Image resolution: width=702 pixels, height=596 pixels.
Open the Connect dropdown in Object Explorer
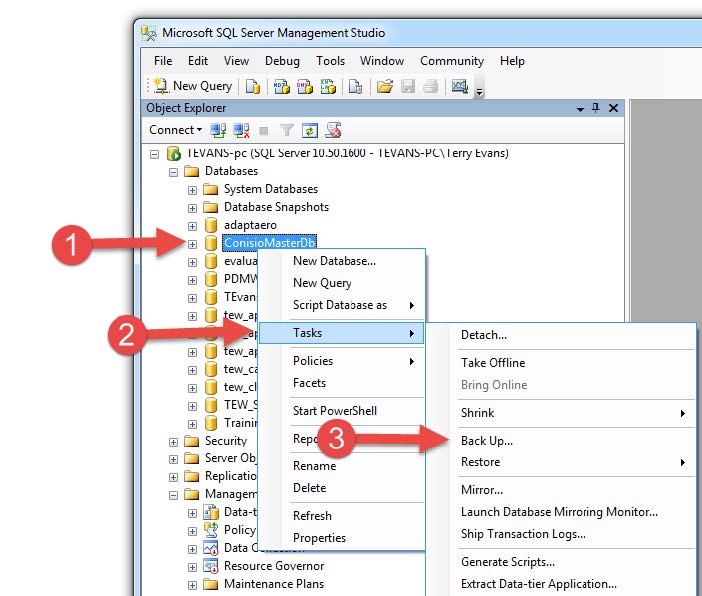176,130
